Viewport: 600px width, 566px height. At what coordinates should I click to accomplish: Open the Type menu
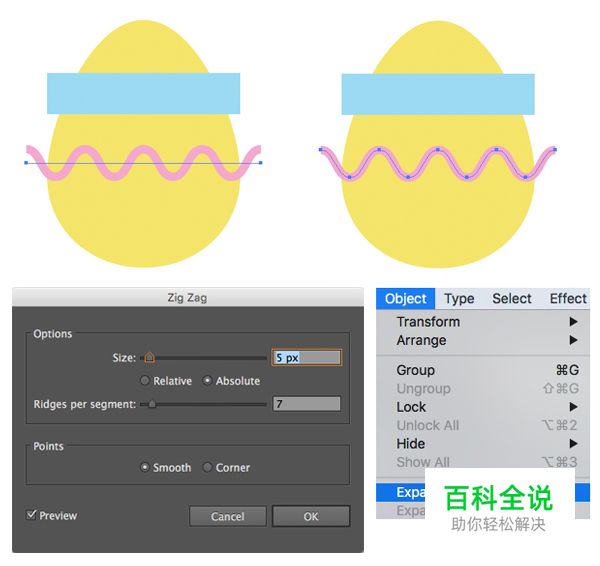(459, 298)
